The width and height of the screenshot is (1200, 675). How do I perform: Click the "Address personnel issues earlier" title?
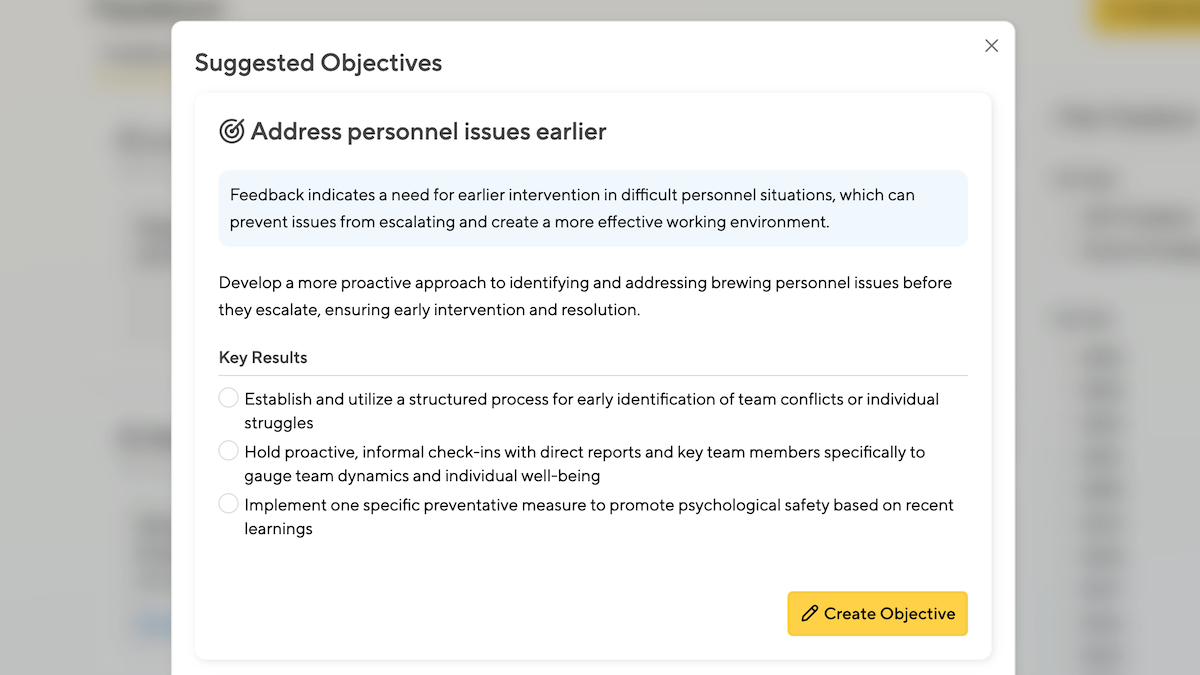428,131
